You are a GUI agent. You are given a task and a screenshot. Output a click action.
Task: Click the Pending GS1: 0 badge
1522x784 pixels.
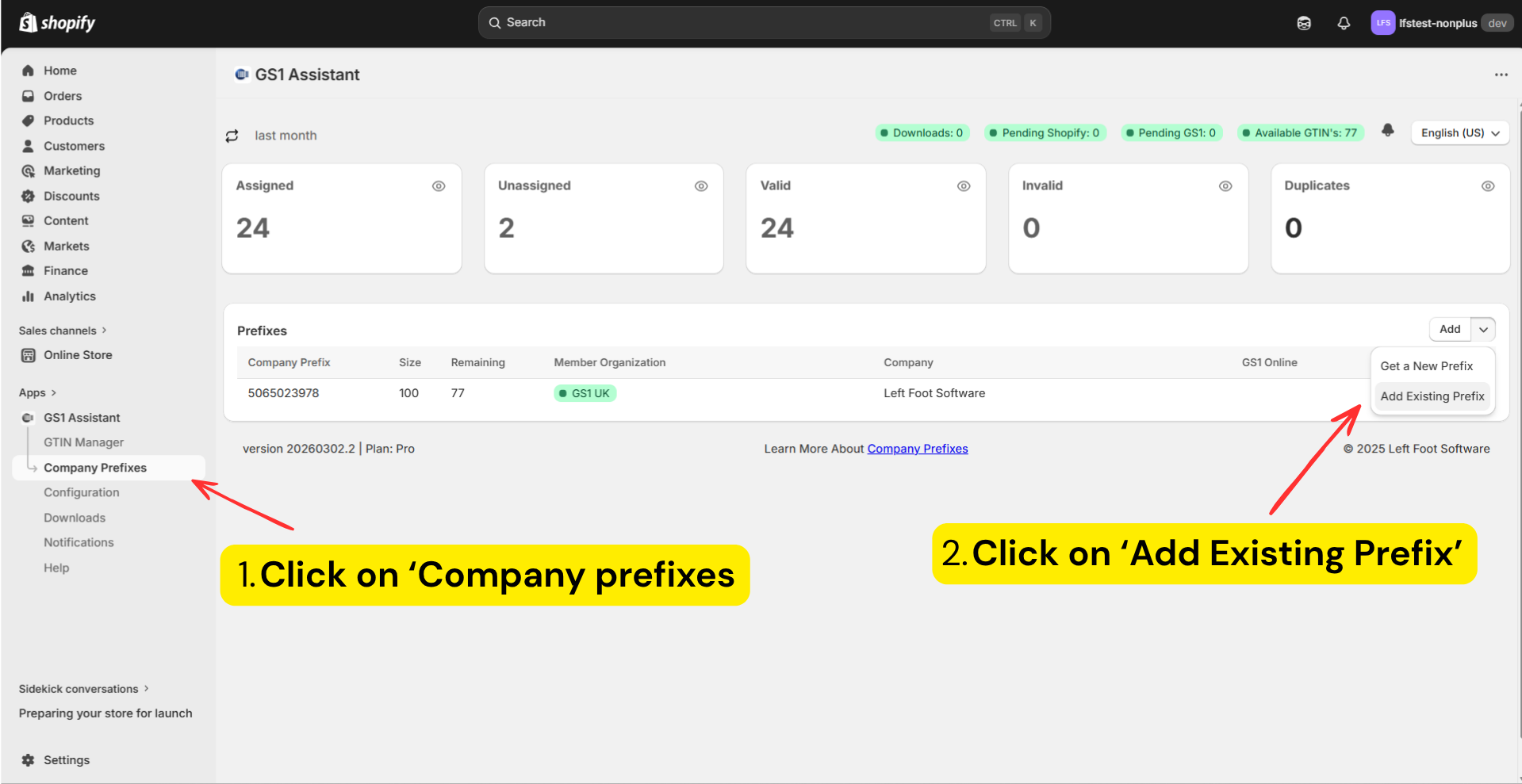(1171, 133)
